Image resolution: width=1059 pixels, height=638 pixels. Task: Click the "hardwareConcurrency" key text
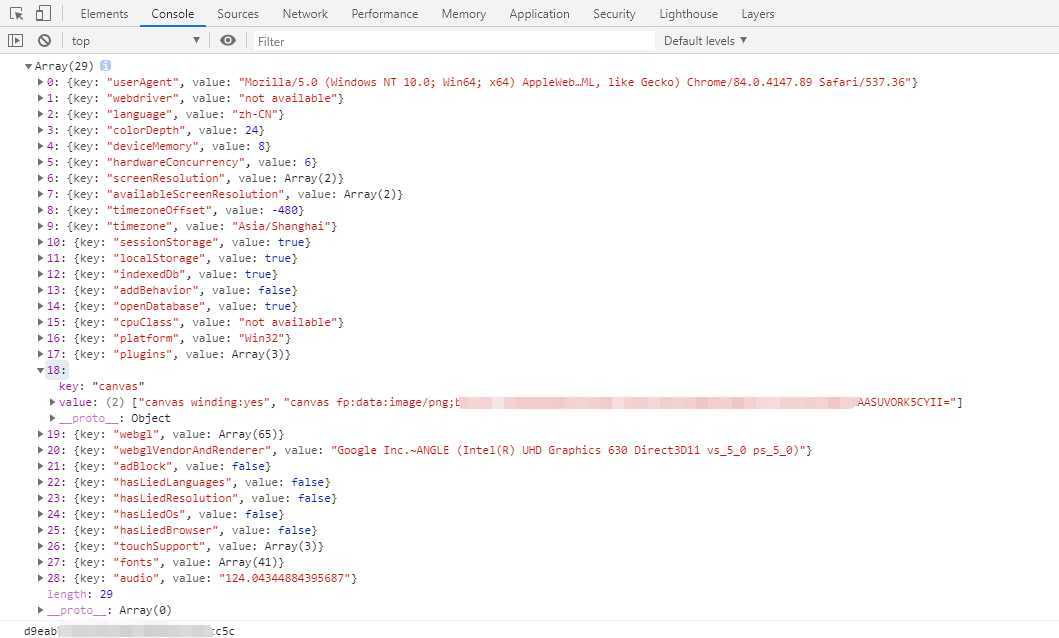point(176,162)
